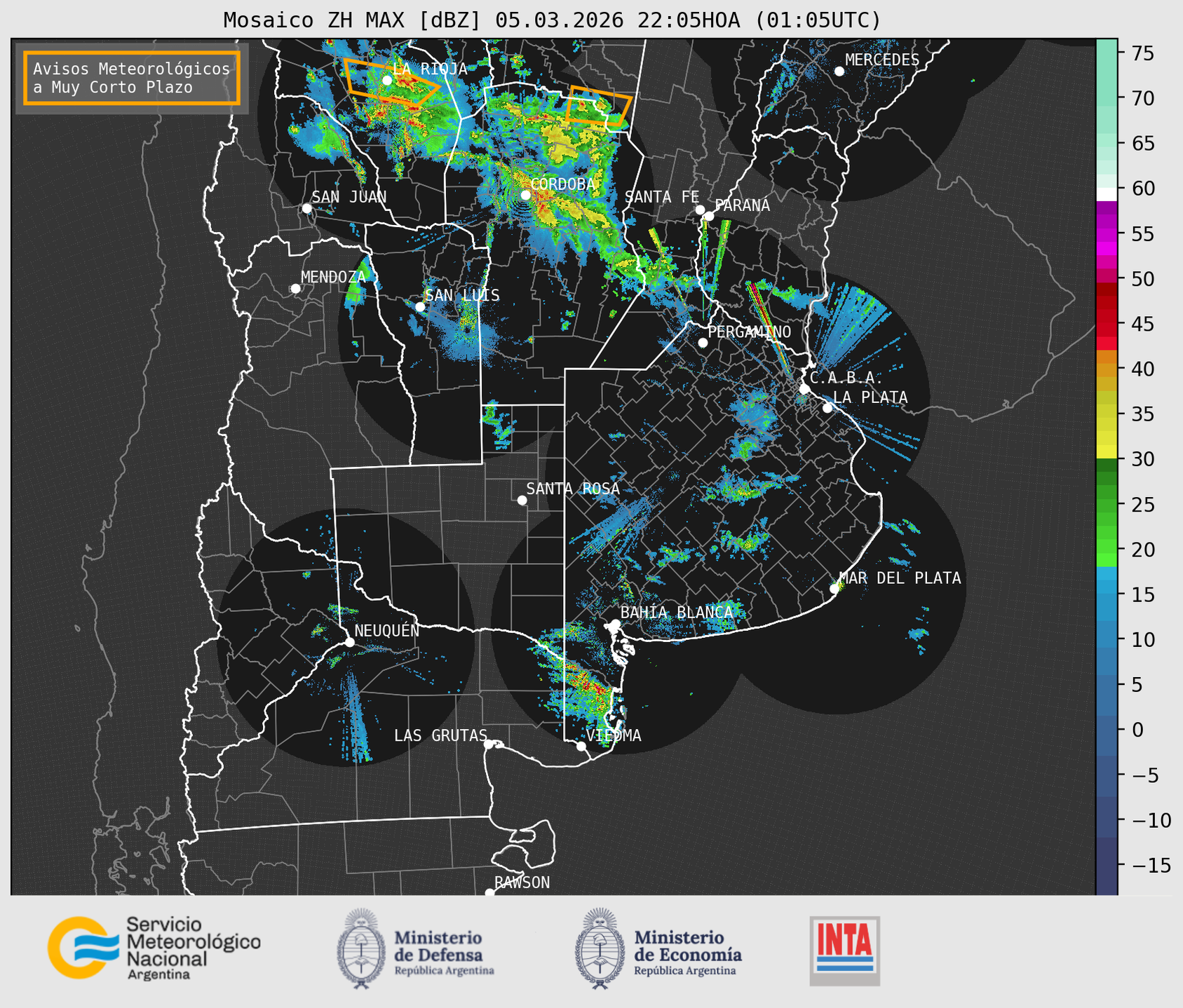Click the MERCEDES city marker dot
Viewport: 1183px width, 1008px height.
click(839, 71)
